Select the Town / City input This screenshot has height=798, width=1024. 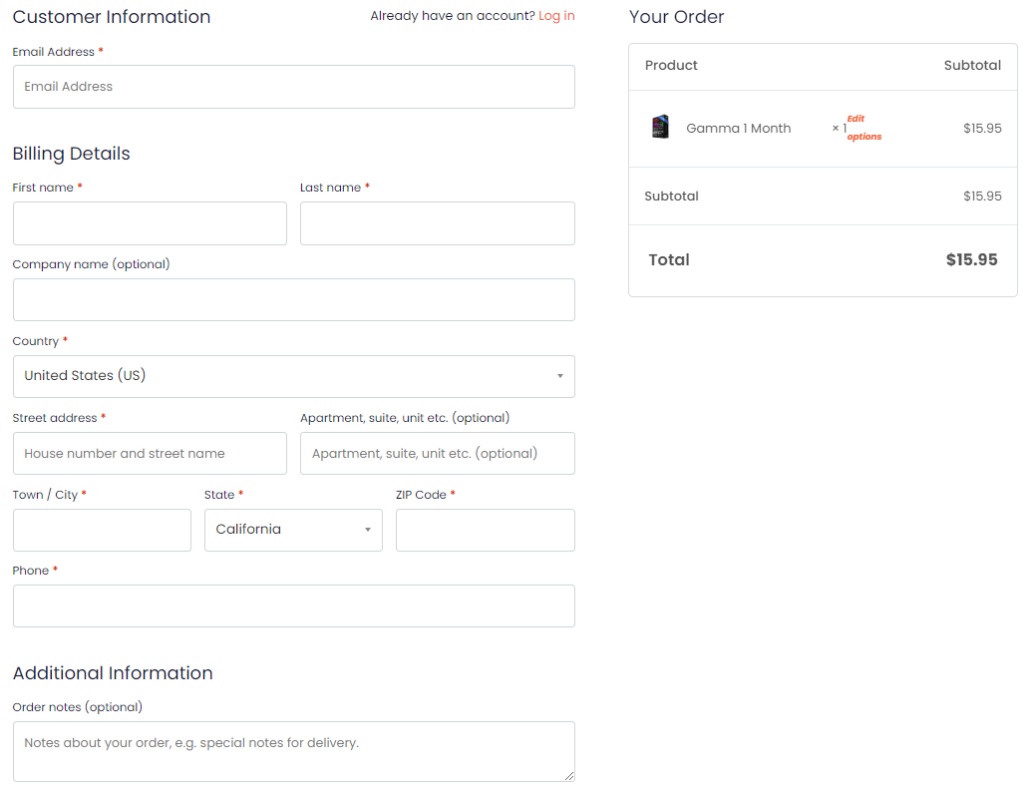click(101, 530)
